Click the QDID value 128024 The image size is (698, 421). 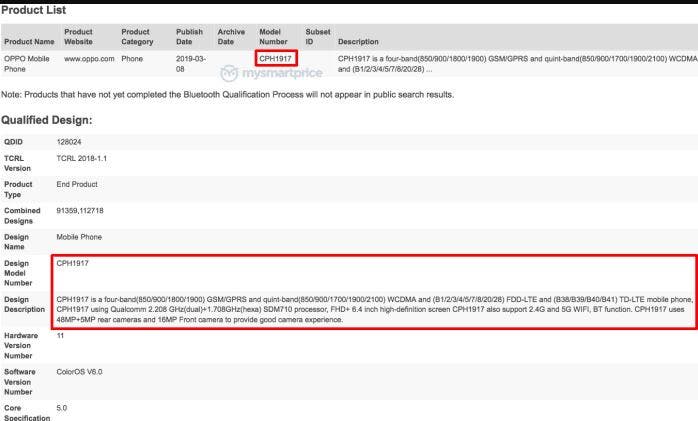click(69, 142)
